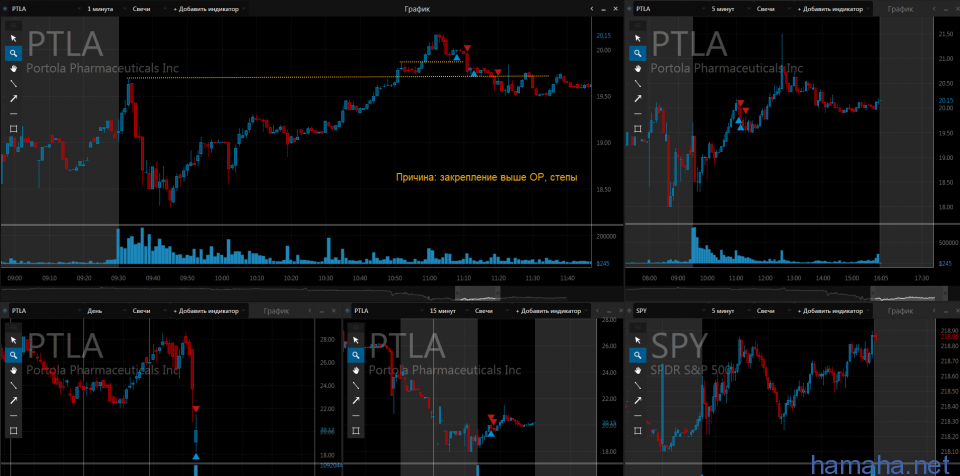This screenshot has height=476, width=960.
Task: Click the blue buy marker on the День chart
Action: (195, 456)
